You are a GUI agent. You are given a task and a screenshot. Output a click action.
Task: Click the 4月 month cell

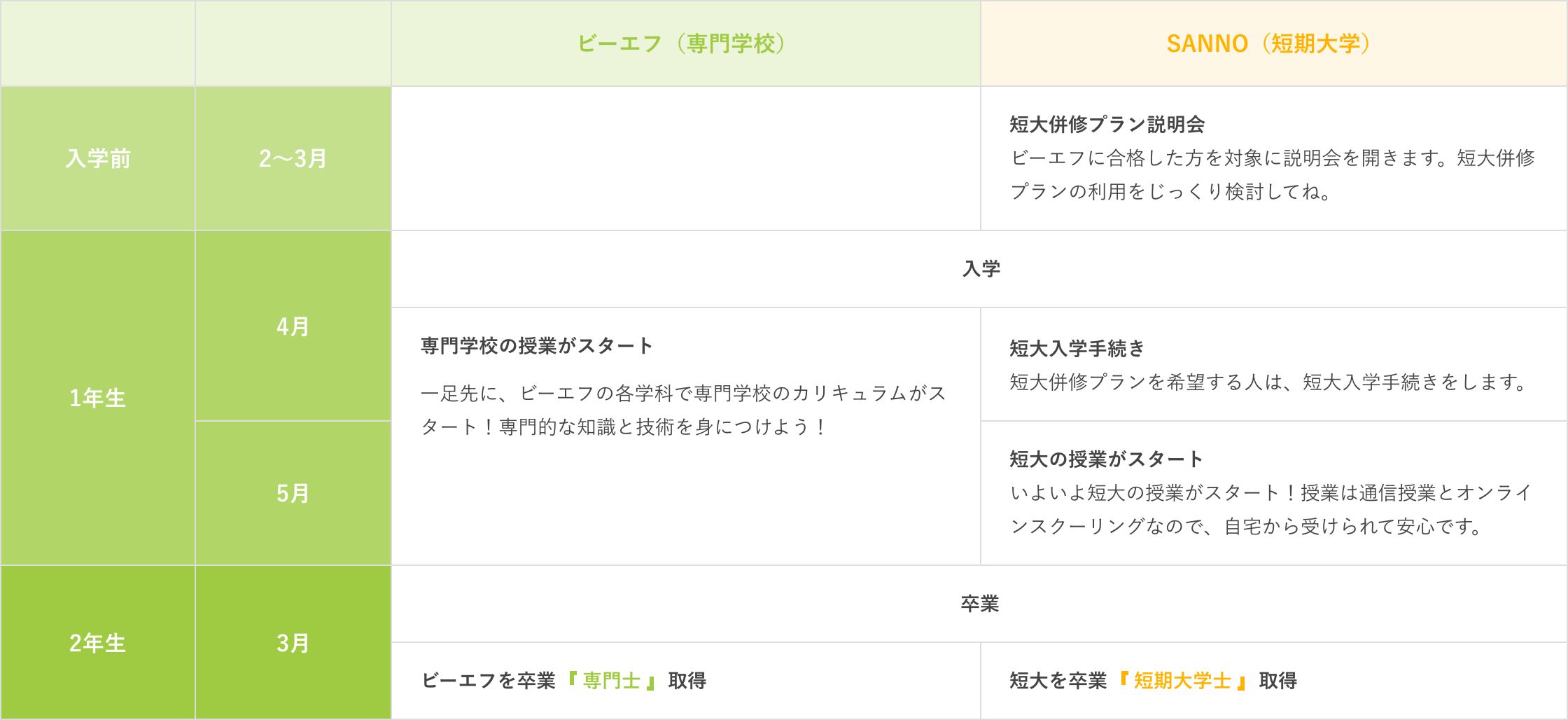[x=293, y=326]
